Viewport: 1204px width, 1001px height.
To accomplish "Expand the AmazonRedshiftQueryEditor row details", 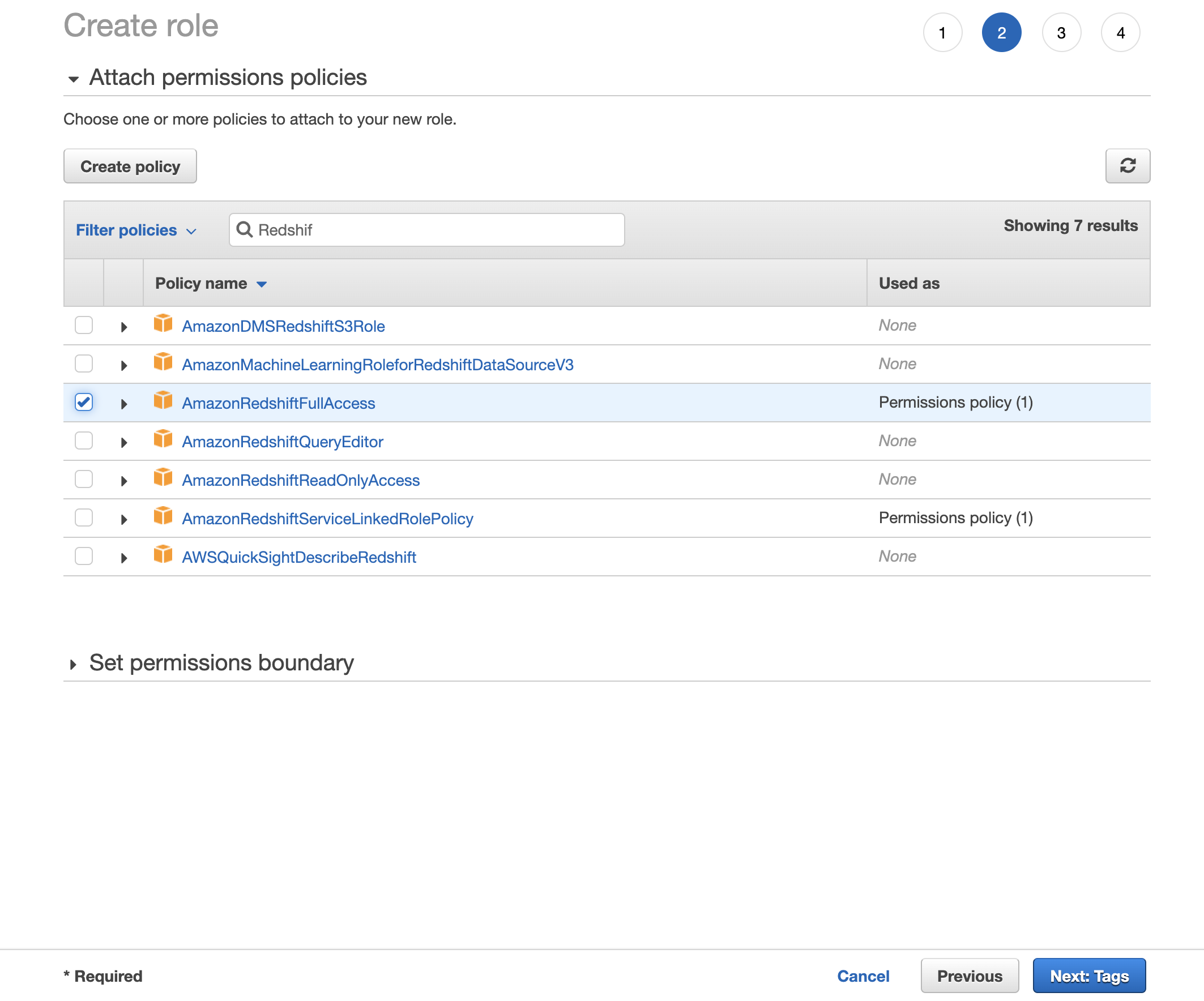I will tap(123, 442).
